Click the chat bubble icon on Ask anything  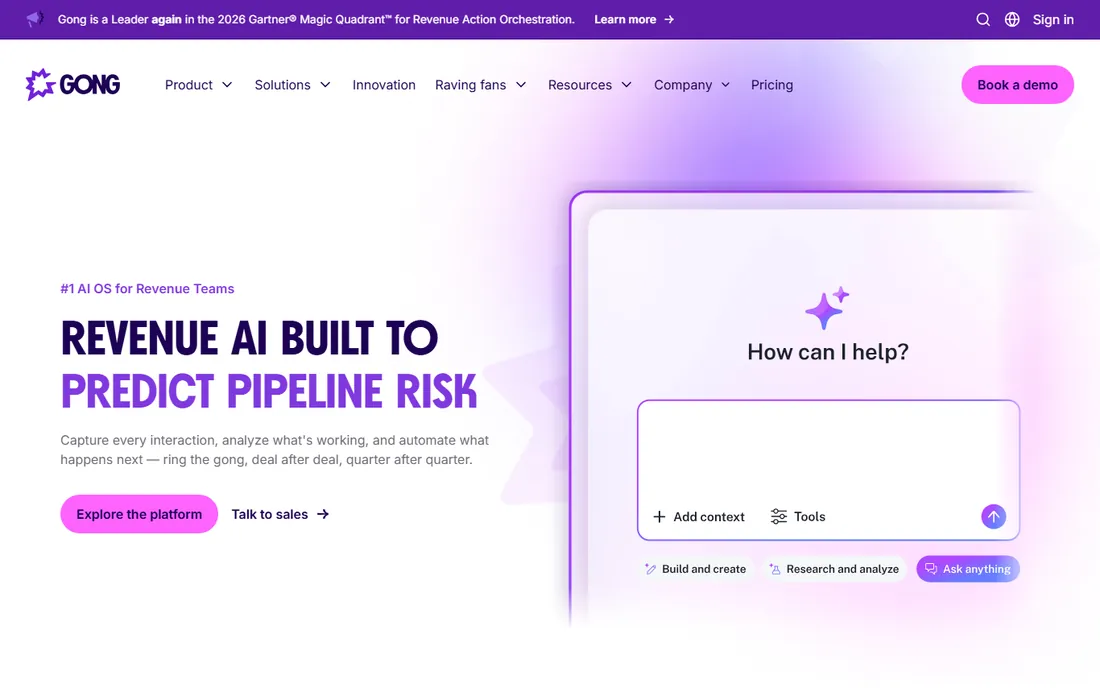[931, 569]
